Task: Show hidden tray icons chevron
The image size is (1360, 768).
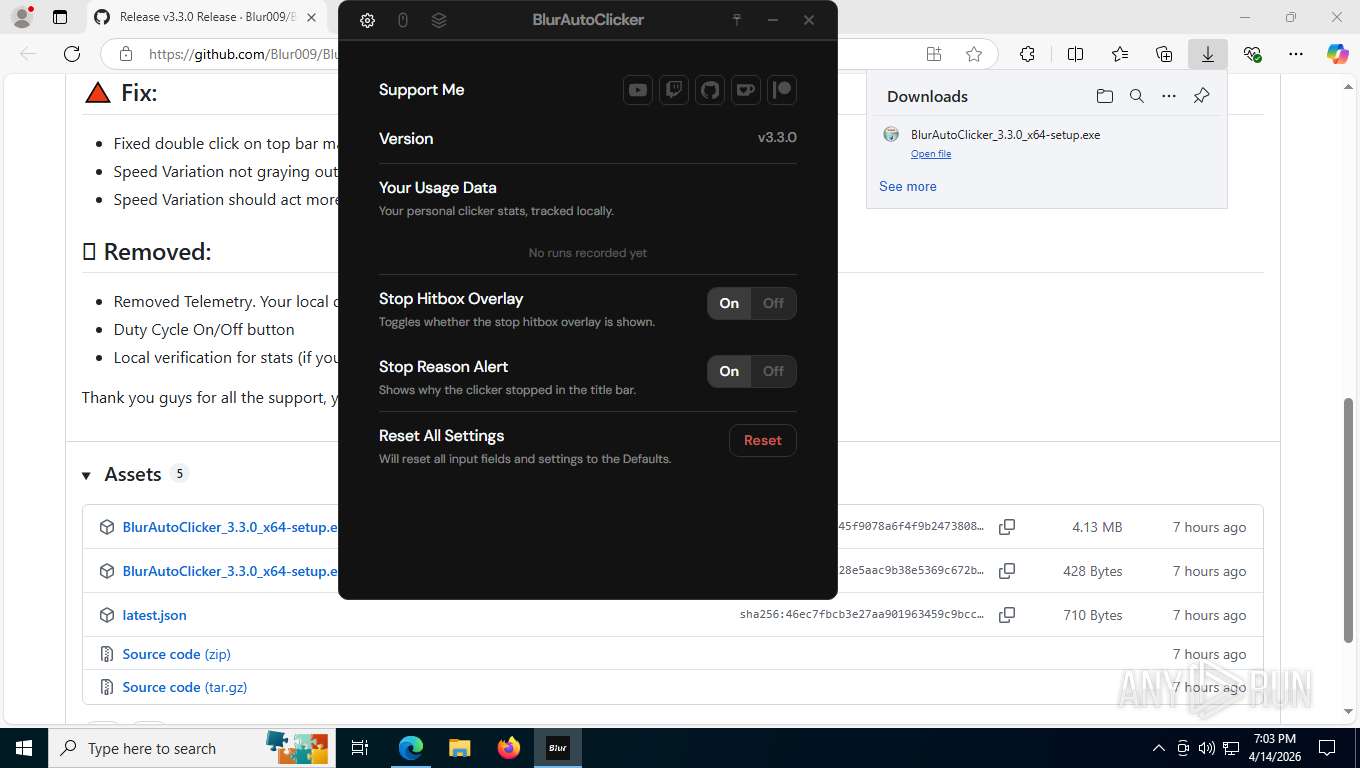Action: pyautogui.click(x=1159, y=748)
